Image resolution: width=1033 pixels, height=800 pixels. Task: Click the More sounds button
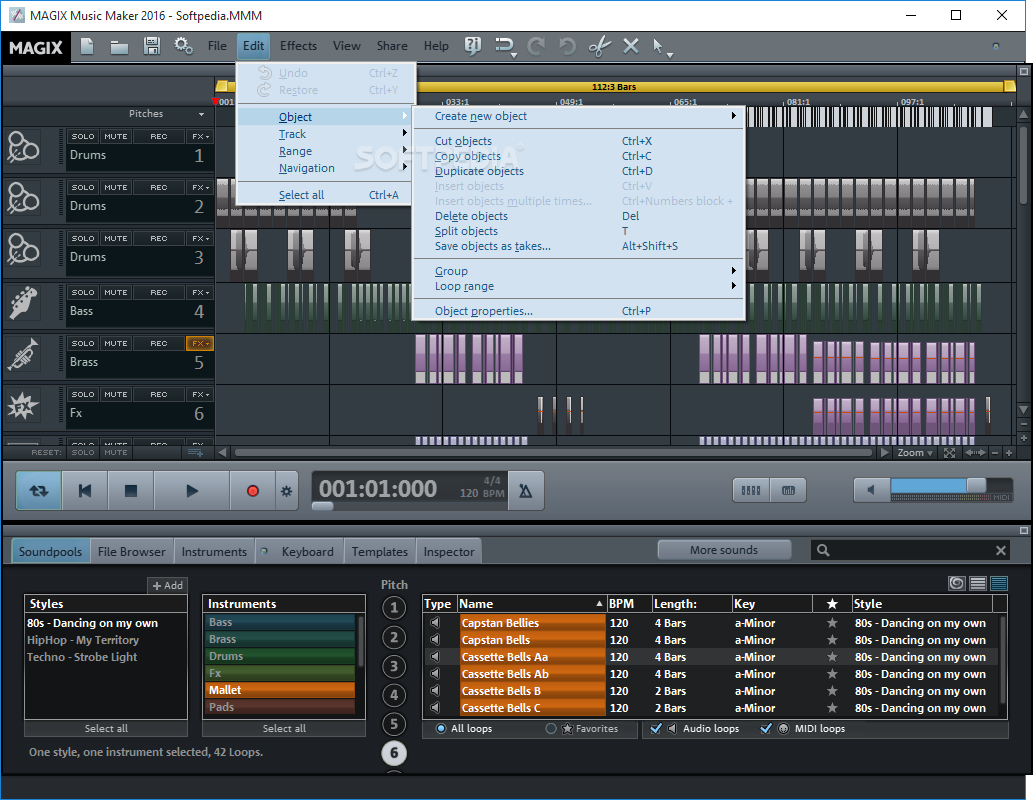click(x=724, y=550)
